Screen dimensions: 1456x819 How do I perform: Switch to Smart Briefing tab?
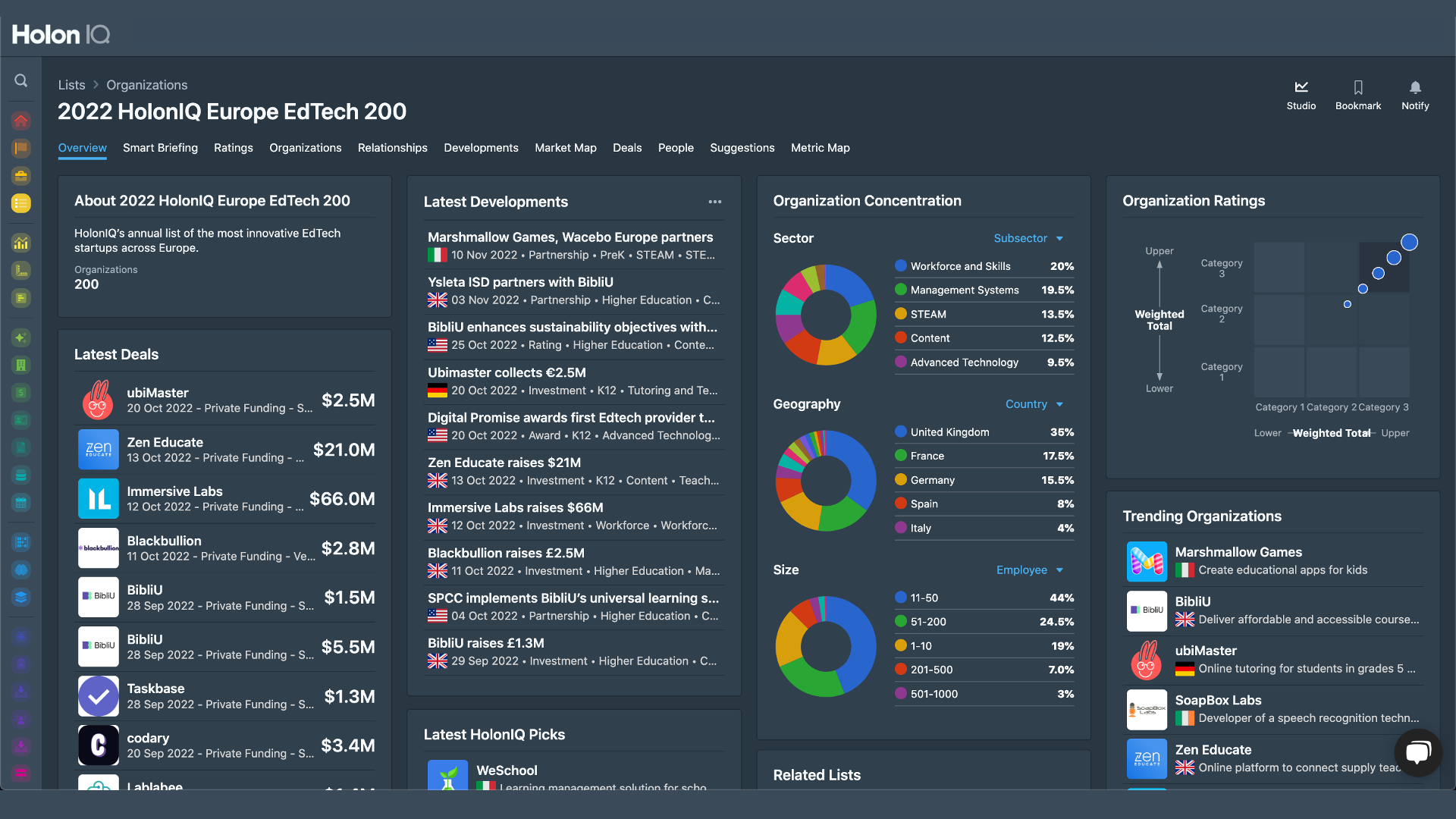160,148
